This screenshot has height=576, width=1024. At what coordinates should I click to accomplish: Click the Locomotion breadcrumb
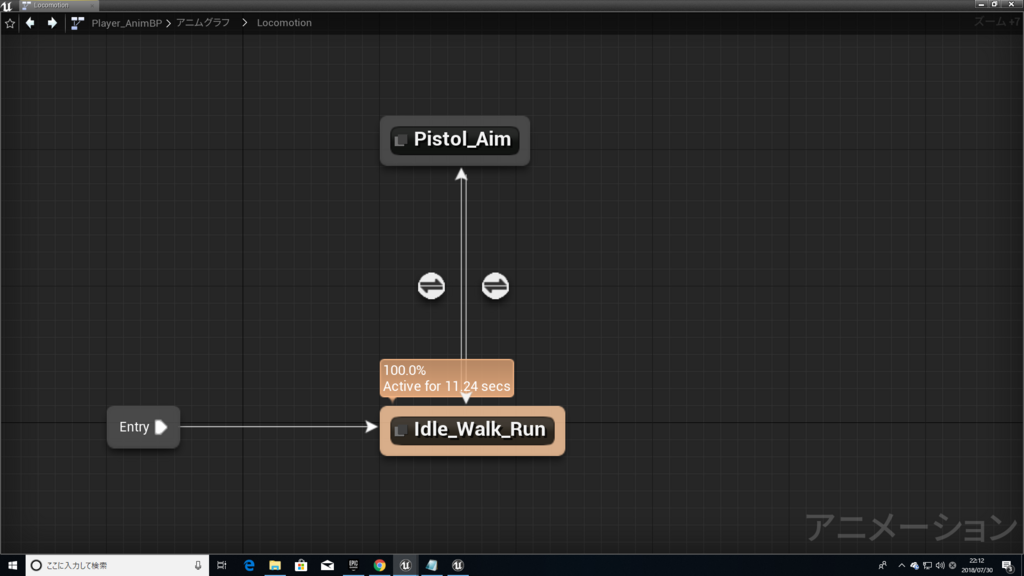coord(284,23)
